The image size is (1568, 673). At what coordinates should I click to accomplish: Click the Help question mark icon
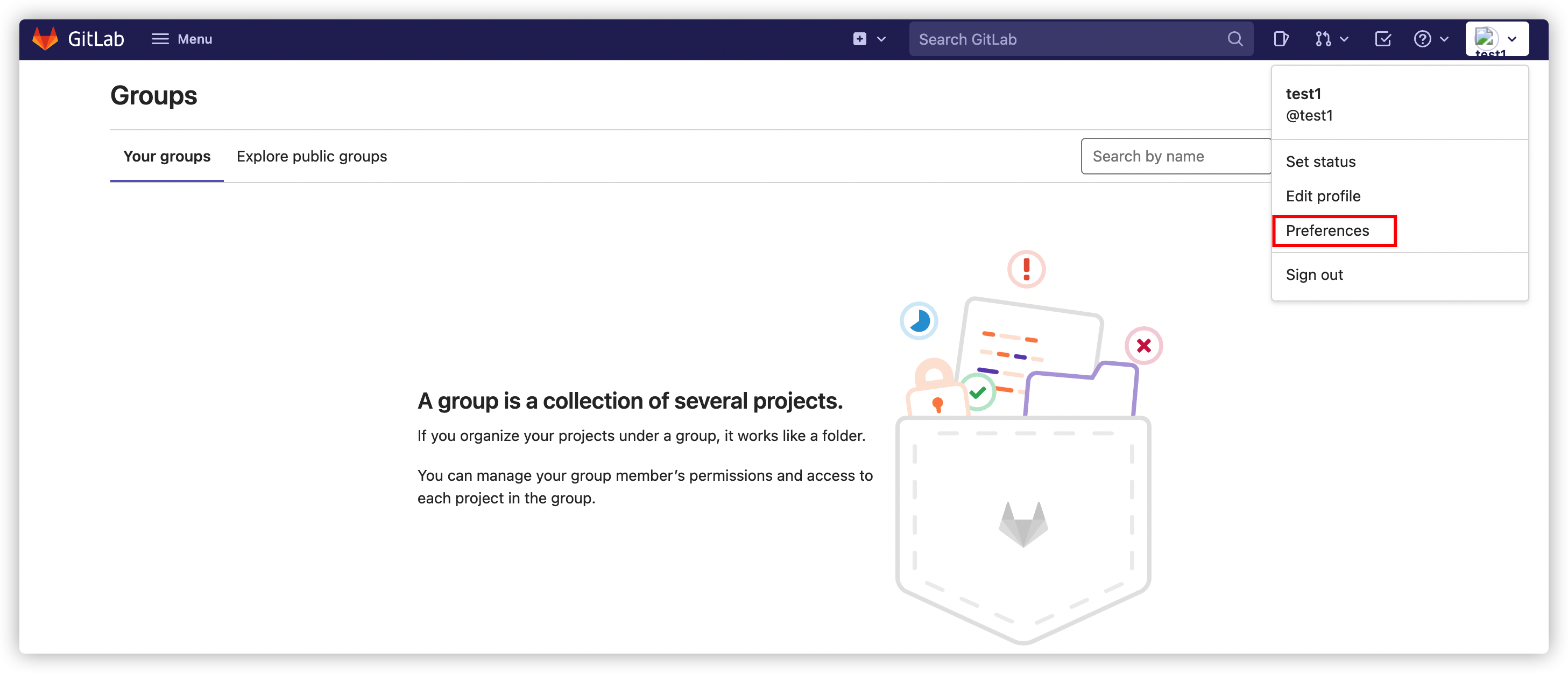[1422, 39]
